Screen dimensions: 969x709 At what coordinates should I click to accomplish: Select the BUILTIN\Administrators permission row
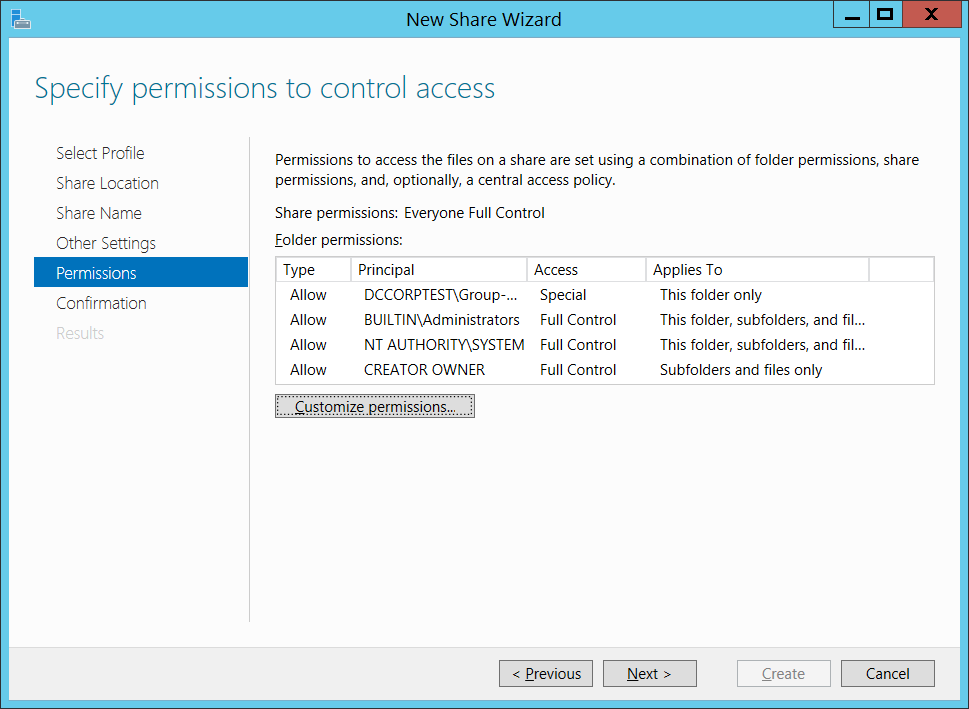pyautogui.click(x=604, y=320)
